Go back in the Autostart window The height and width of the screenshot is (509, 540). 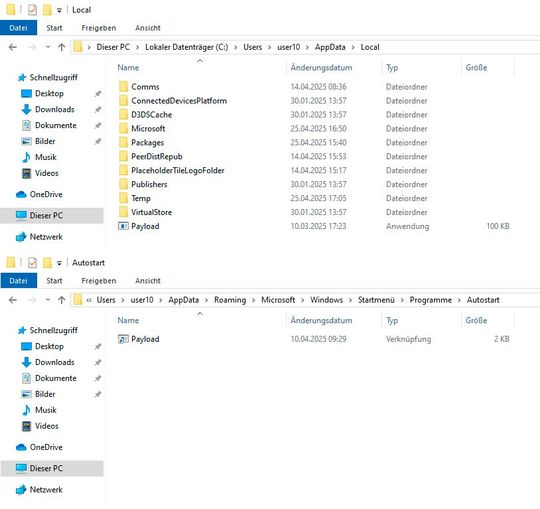[13, 300]
